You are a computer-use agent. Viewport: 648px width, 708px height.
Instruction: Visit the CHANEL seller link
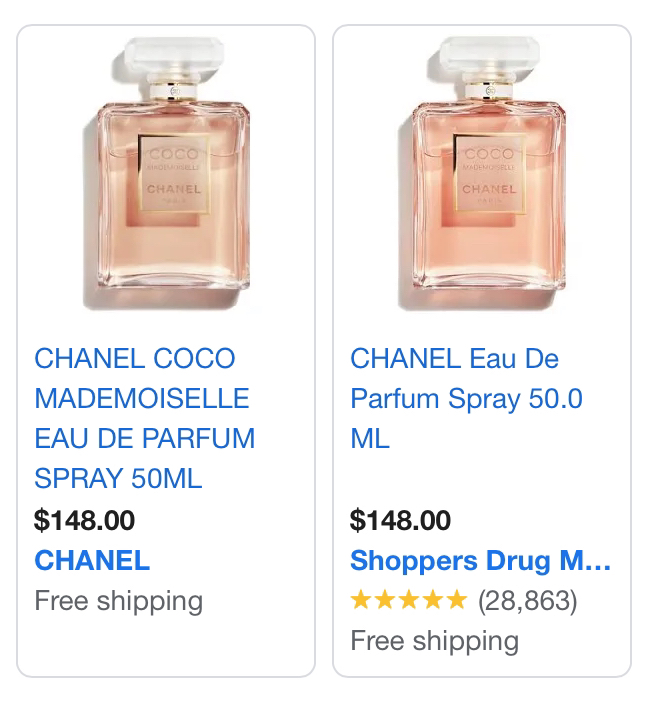(92, 560)
